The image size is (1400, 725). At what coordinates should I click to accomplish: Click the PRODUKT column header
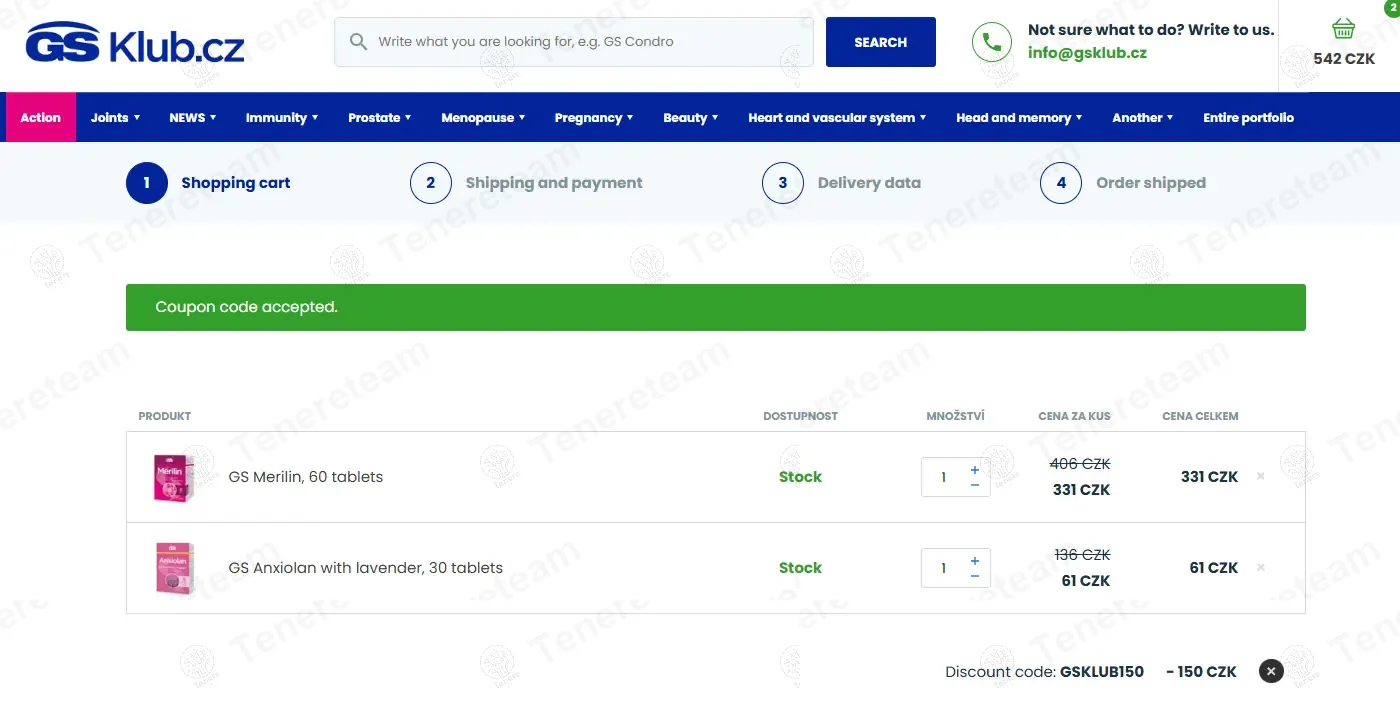165,416
